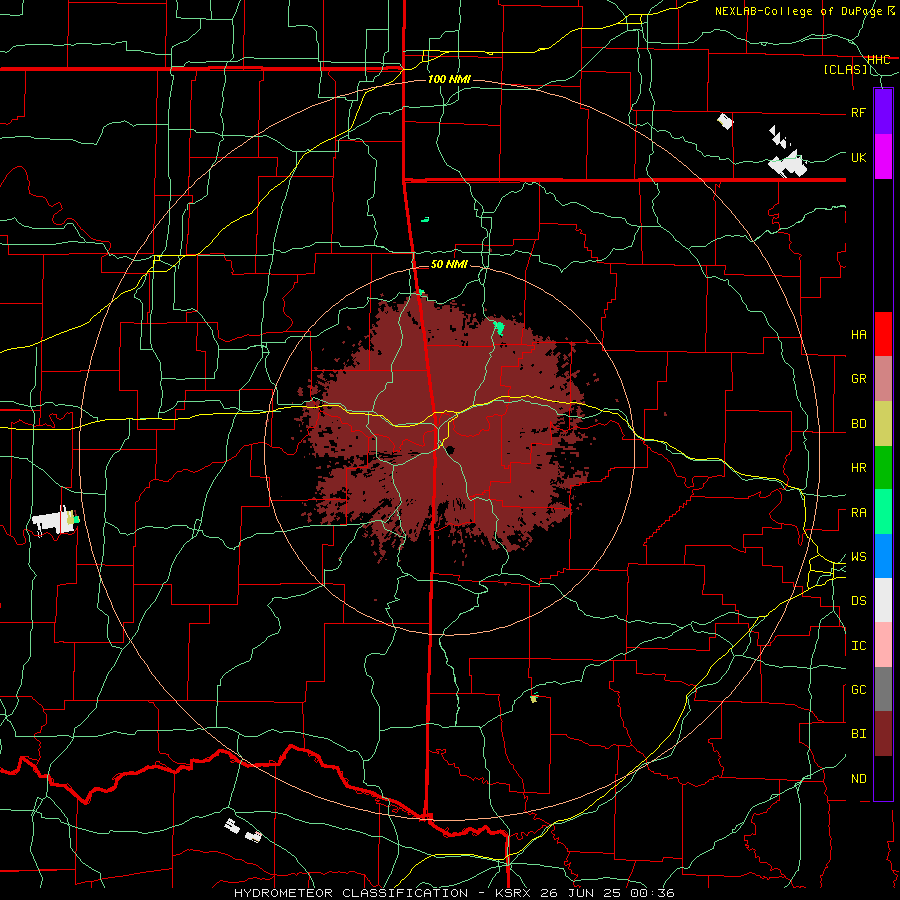The height and width of the screenshot is (900, 900).
Task: Click the DS white legend swatch
Action: [x=883, y=600]
